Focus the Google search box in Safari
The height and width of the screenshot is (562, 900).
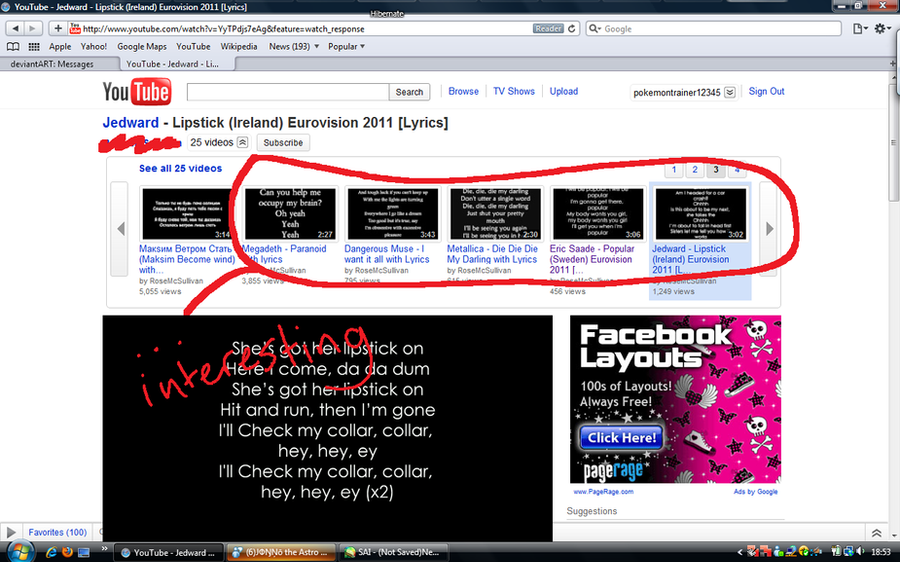(713, 29)
